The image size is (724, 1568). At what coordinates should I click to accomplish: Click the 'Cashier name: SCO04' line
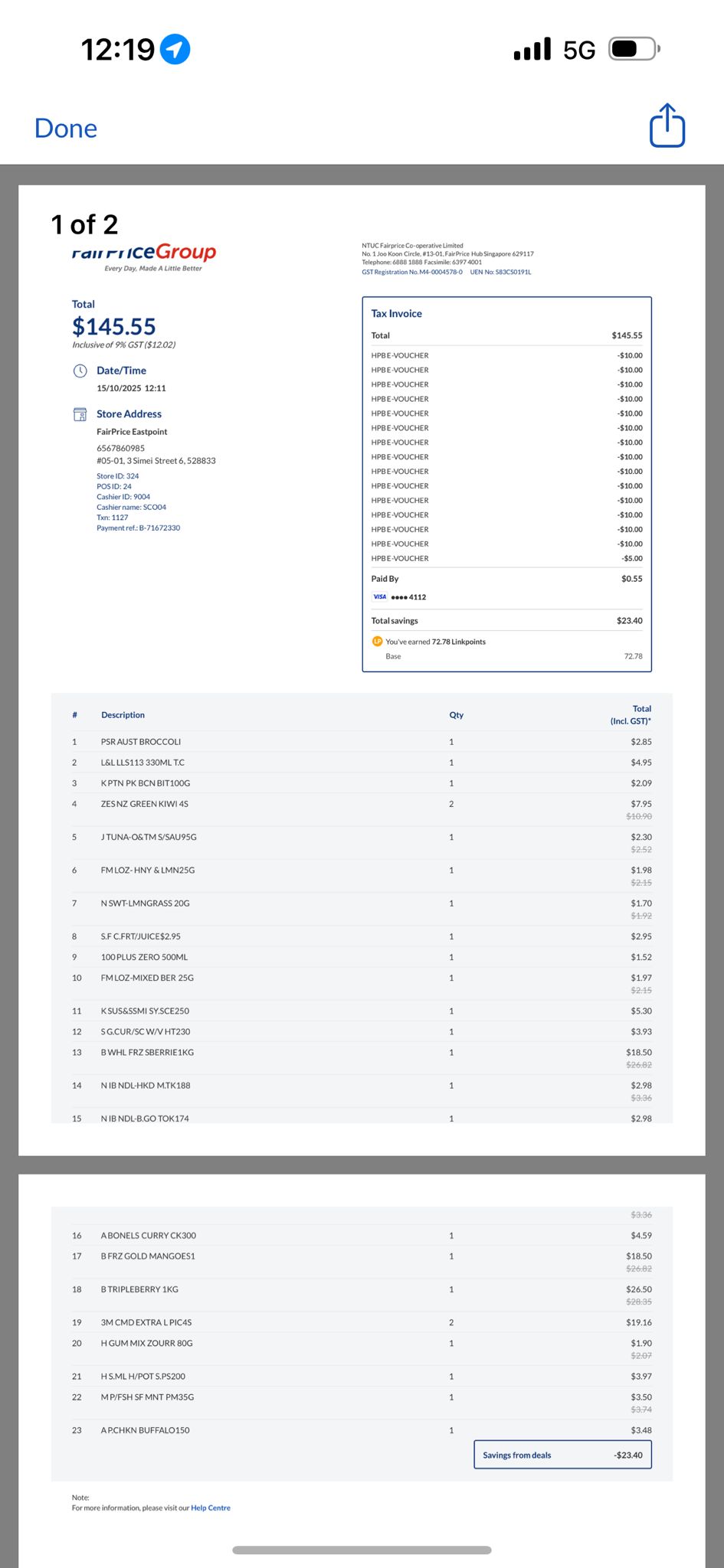pos(131,507)
